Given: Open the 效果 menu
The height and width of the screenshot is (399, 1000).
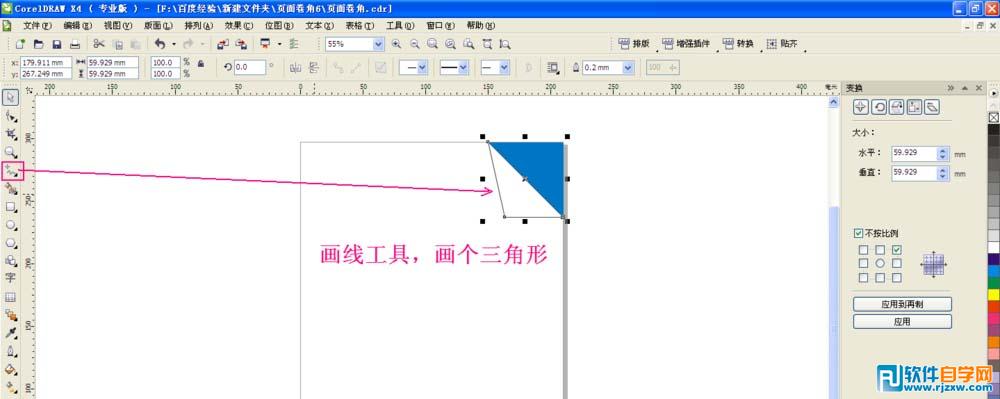Looking at the screenshot, I should pos(239,25).
